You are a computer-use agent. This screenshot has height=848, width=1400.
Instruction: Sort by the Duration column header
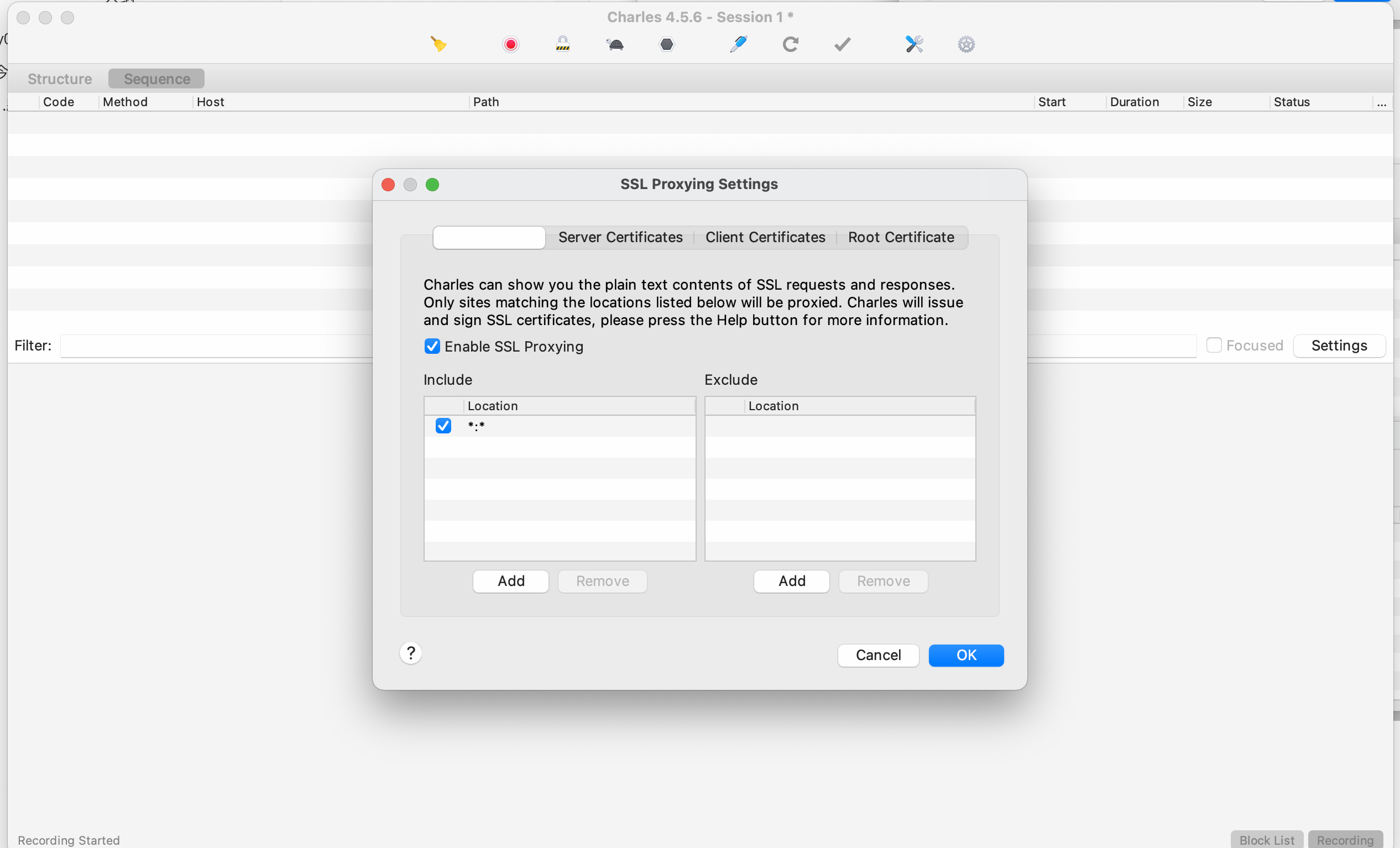(x=1145, y=102)
